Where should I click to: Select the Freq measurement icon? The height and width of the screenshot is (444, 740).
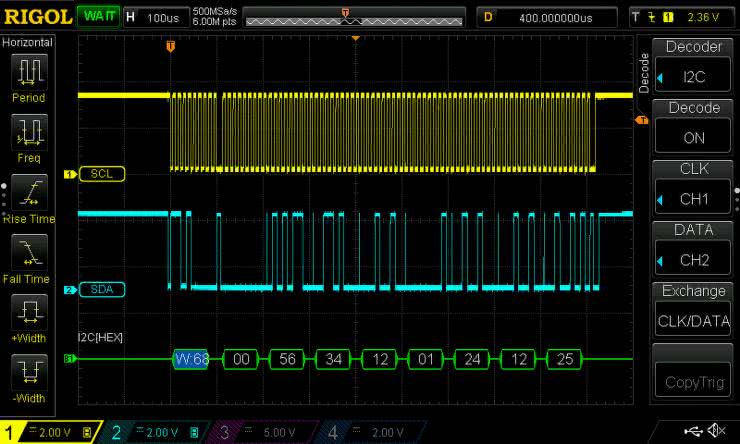click(x=30, y=132)
